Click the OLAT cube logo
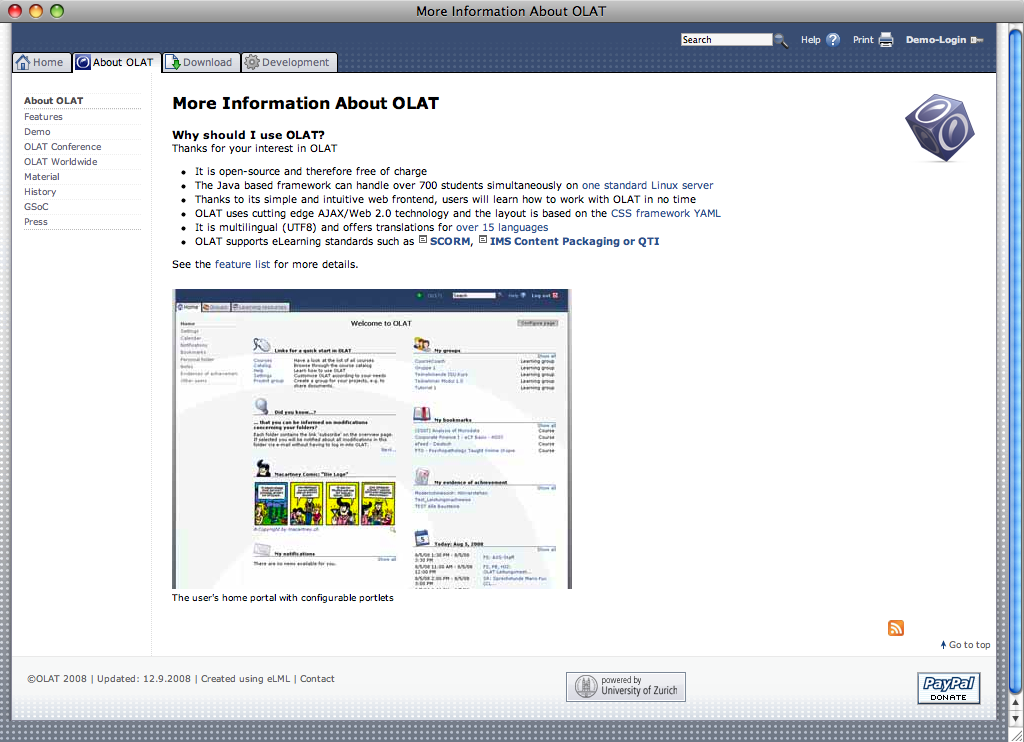 point(940,128)
